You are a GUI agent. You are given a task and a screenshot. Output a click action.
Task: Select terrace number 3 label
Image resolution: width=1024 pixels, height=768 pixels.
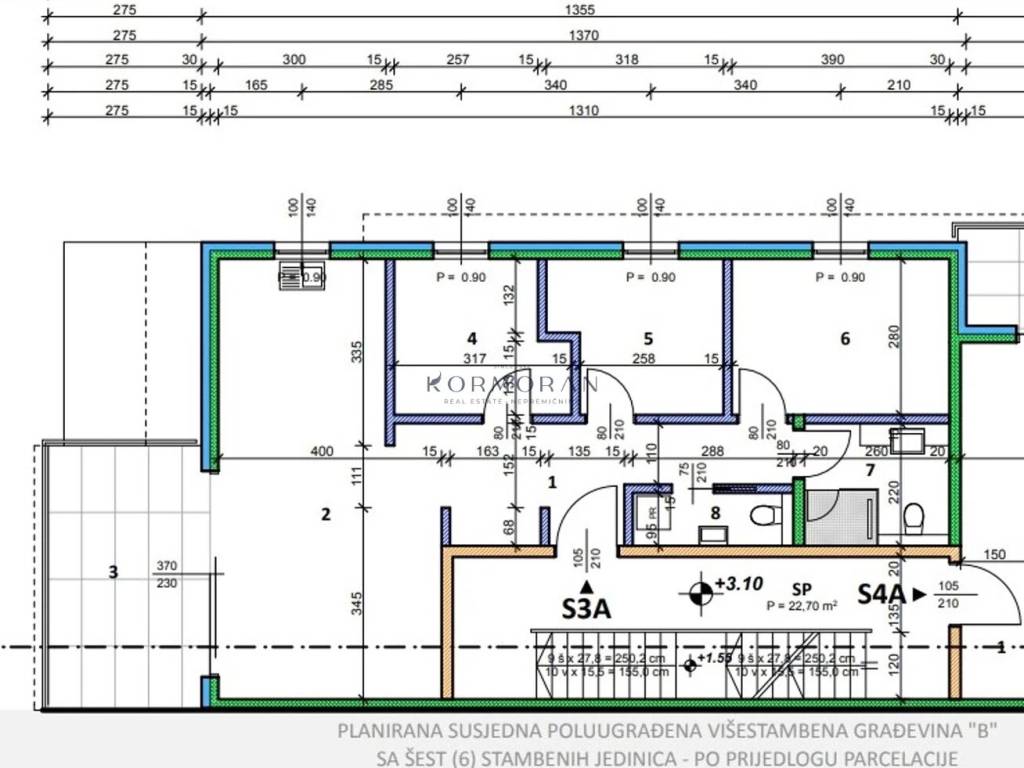(113, 572)
